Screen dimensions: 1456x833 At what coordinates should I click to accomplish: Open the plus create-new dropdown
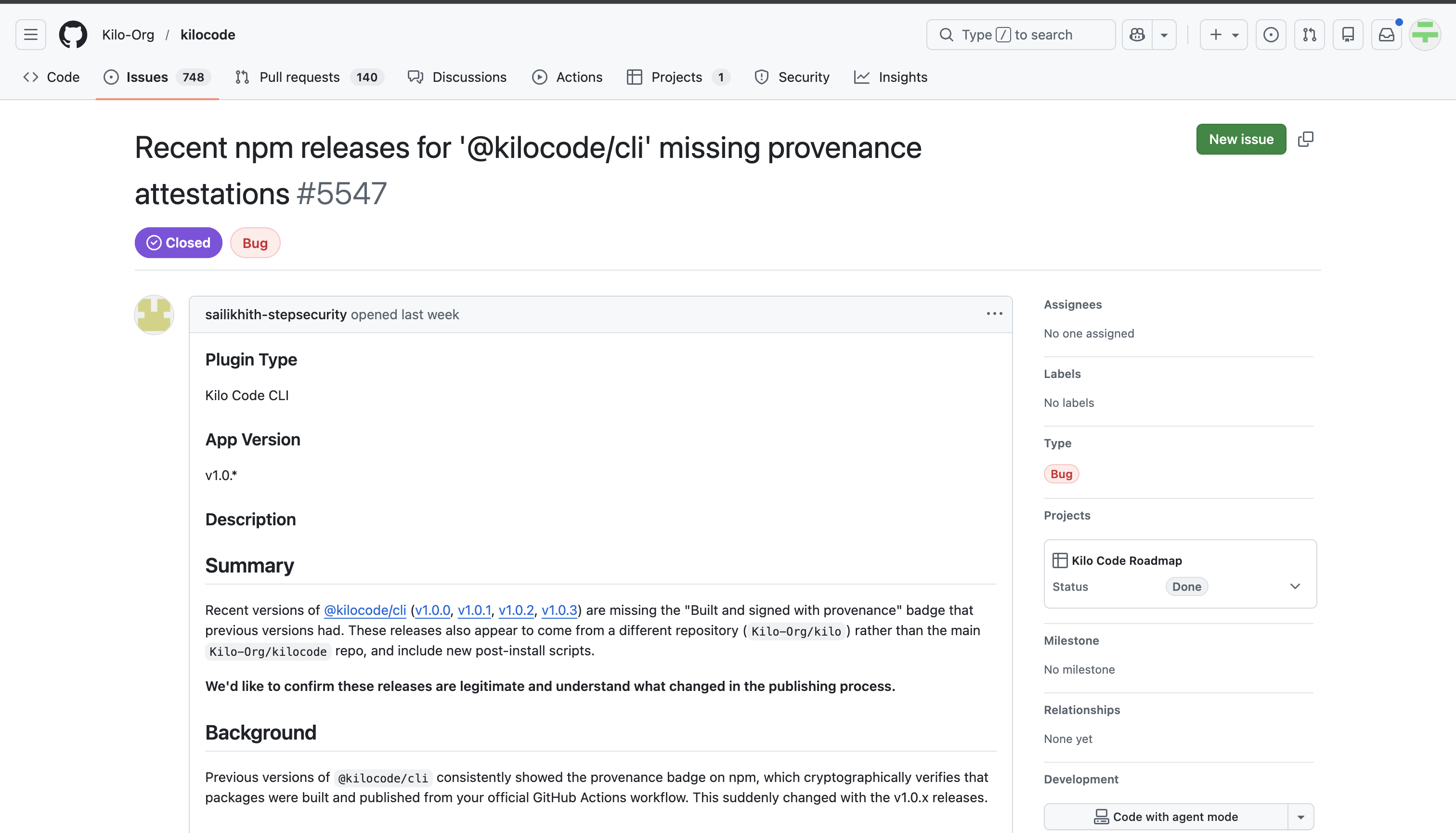(x=1223, y=35)
